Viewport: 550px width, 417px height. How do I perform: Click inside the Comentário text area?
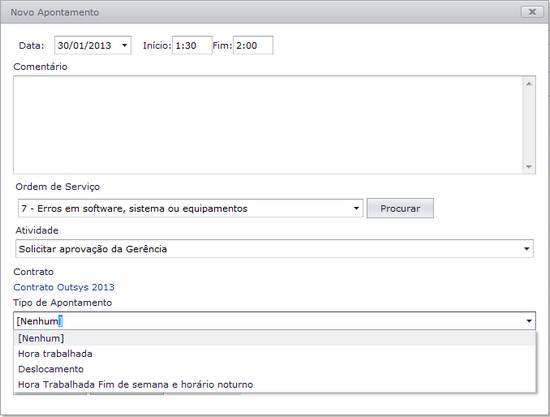pos(268,125)
